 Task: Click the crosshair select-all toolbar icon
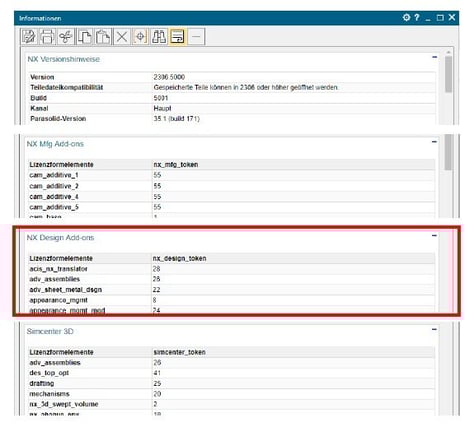point(140,36)
